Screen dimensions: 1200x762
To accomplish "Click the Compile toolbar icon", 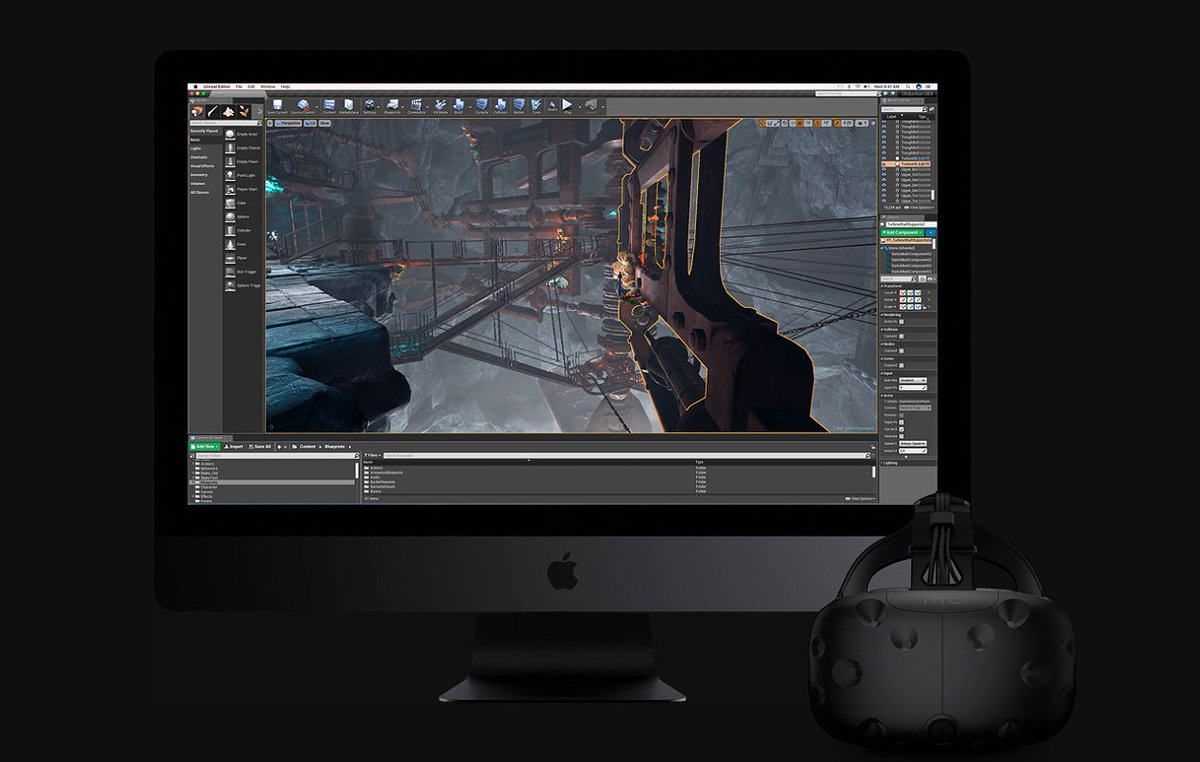I will tap(482, 106).
